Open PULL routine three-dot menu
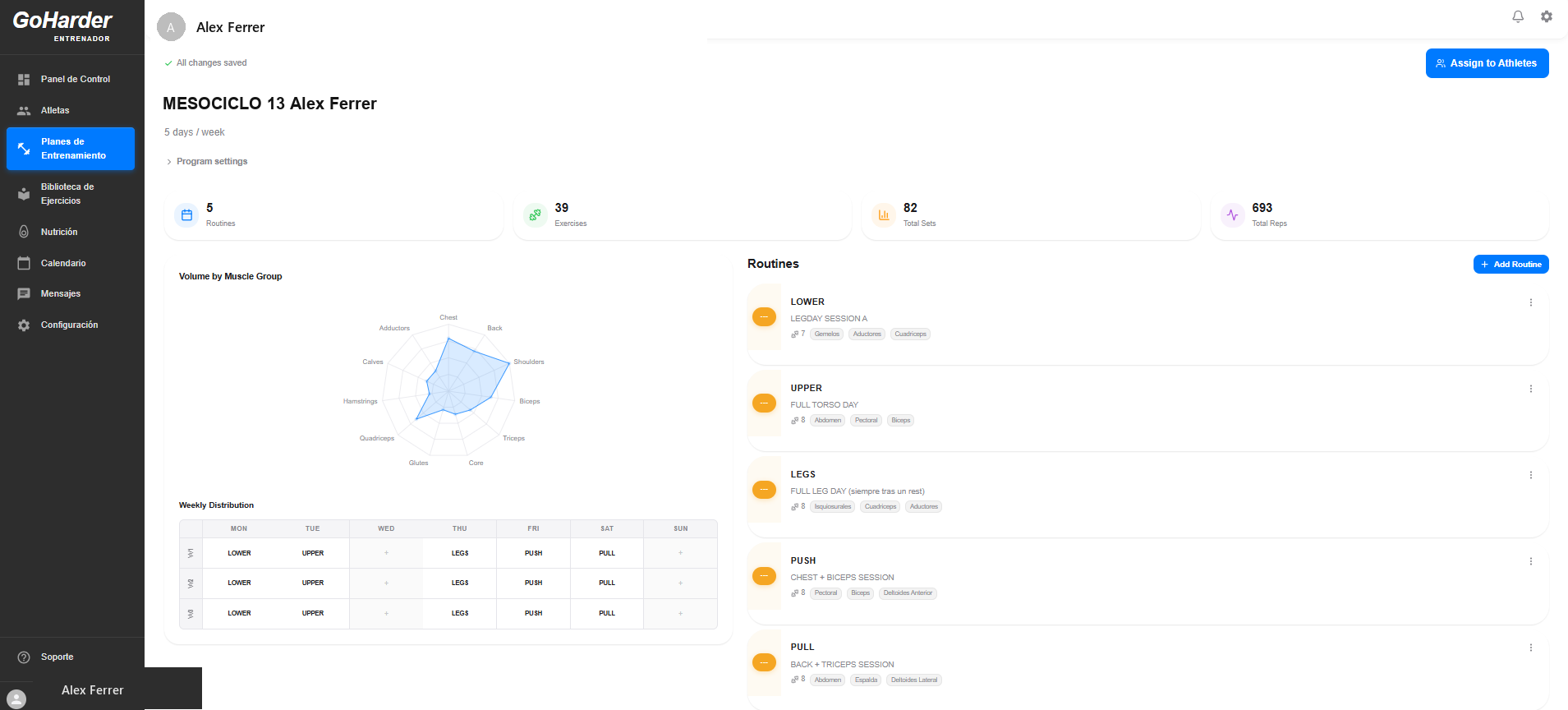Viewport: 1568px width, 710px height. 1531,648
